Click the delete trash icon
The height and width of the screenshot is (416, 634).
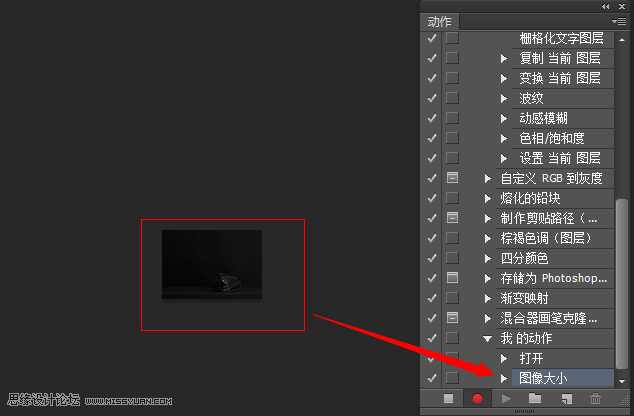596,399
